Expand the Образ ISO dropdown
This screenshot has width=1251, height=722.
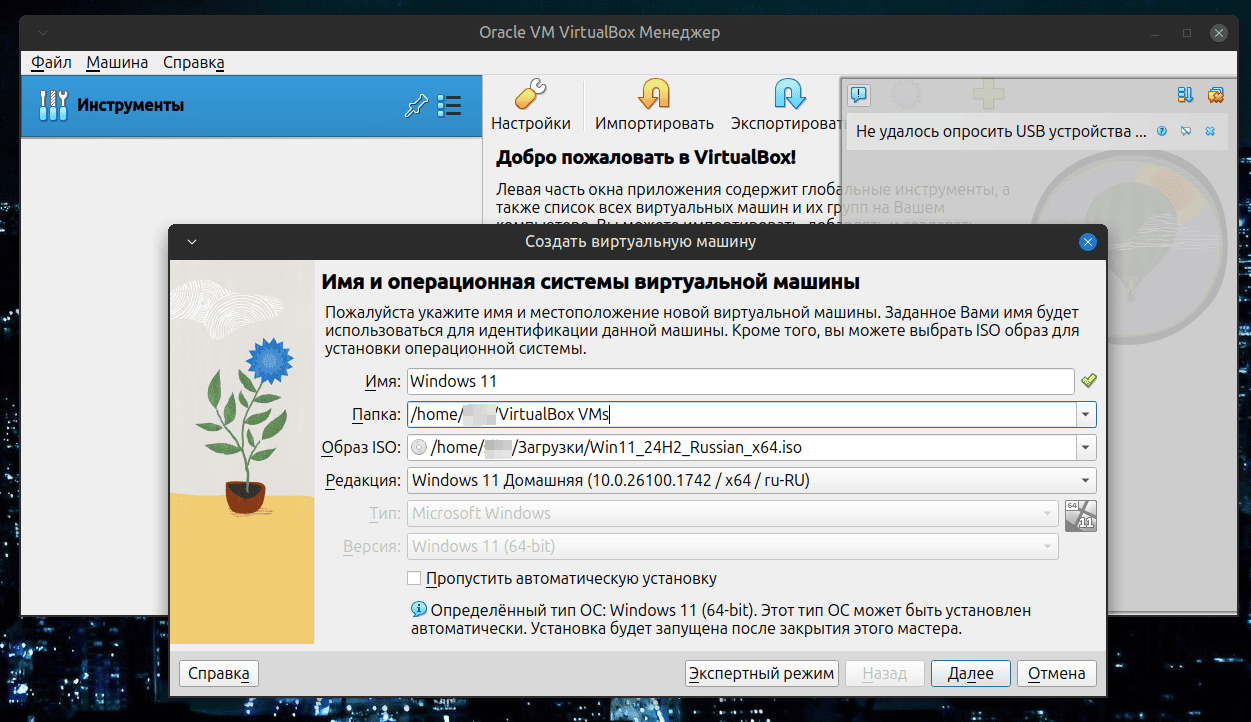[1085, 447]
